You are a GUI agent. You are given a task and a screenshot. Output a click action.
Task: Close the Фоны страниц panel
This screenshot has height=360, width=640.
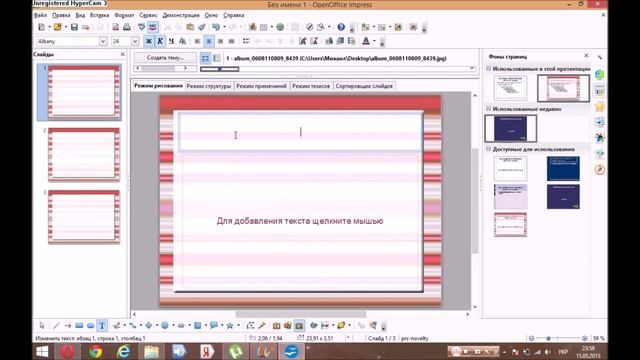(x=586, y=55)
